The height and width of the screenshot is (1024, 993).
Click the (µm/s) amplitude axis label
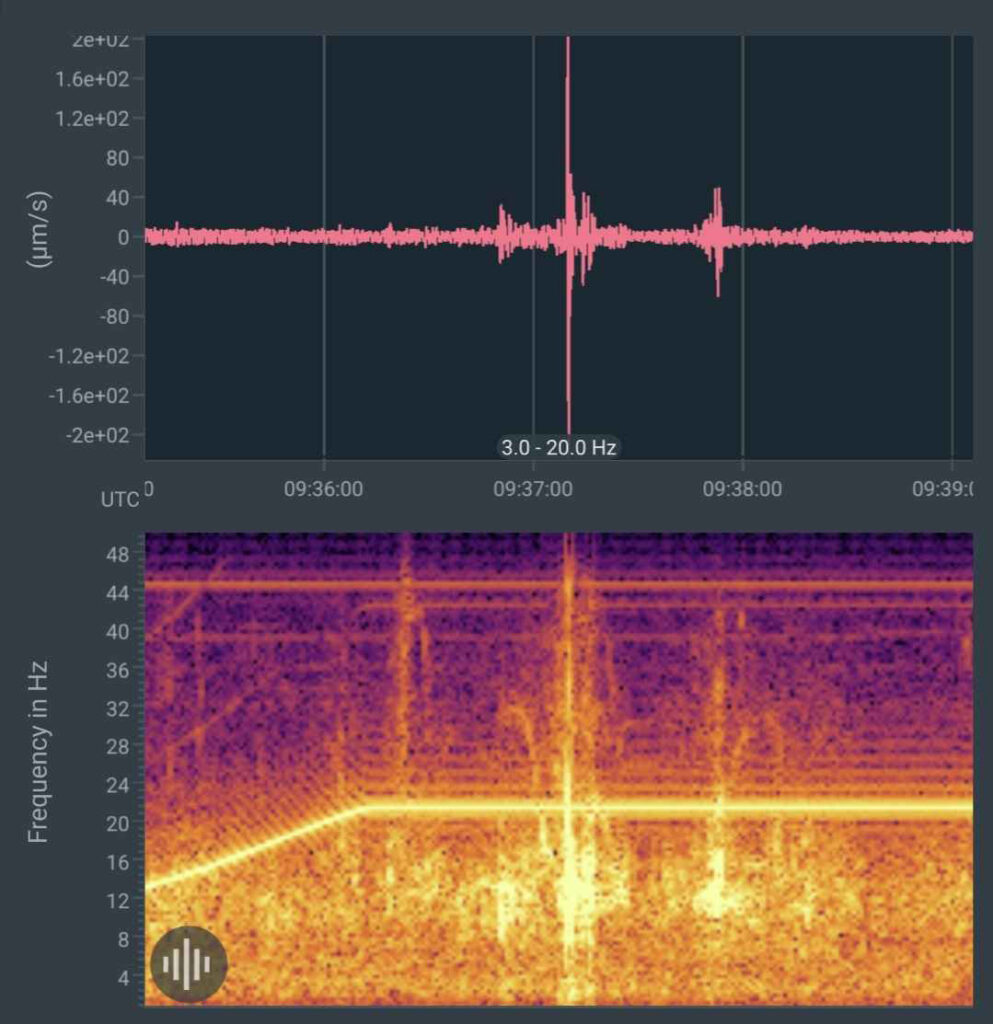click(39, 229)
